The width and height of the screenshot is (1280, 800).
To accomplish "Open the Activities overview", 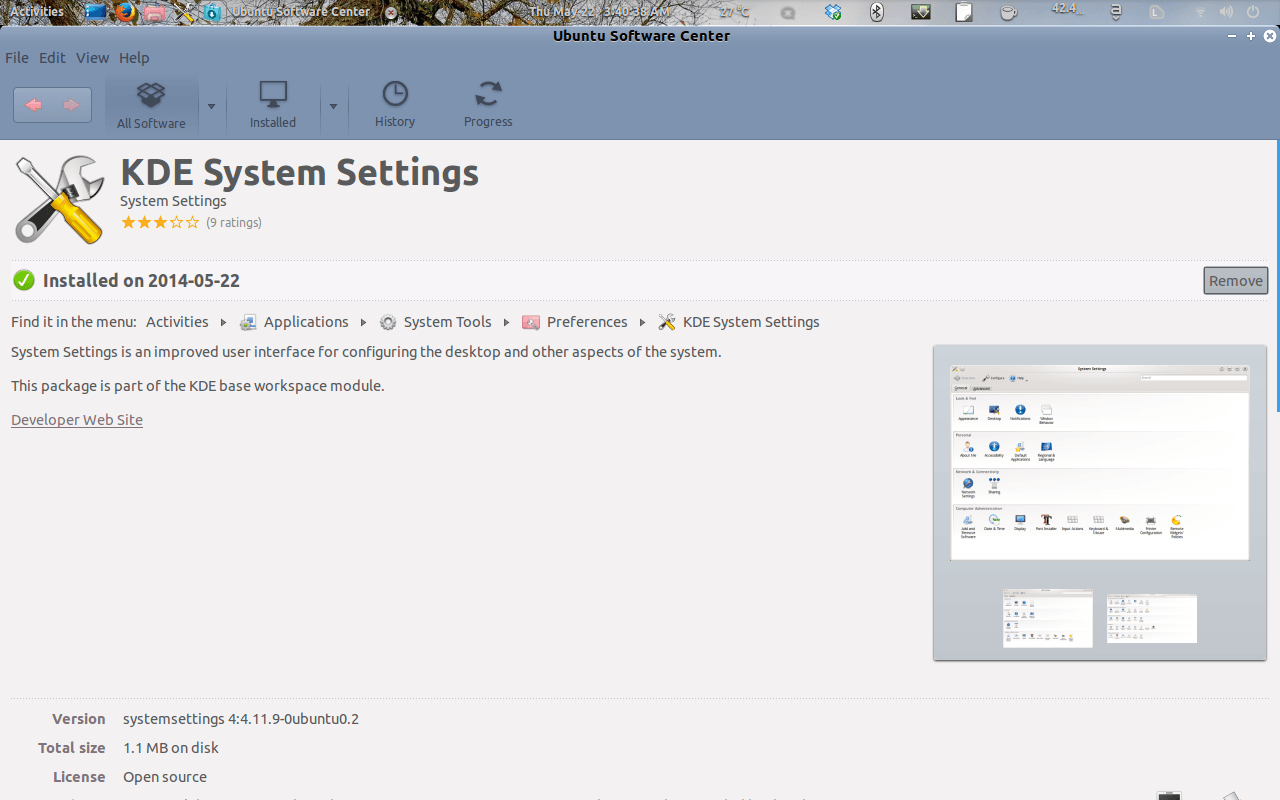I will click(37, 12).
